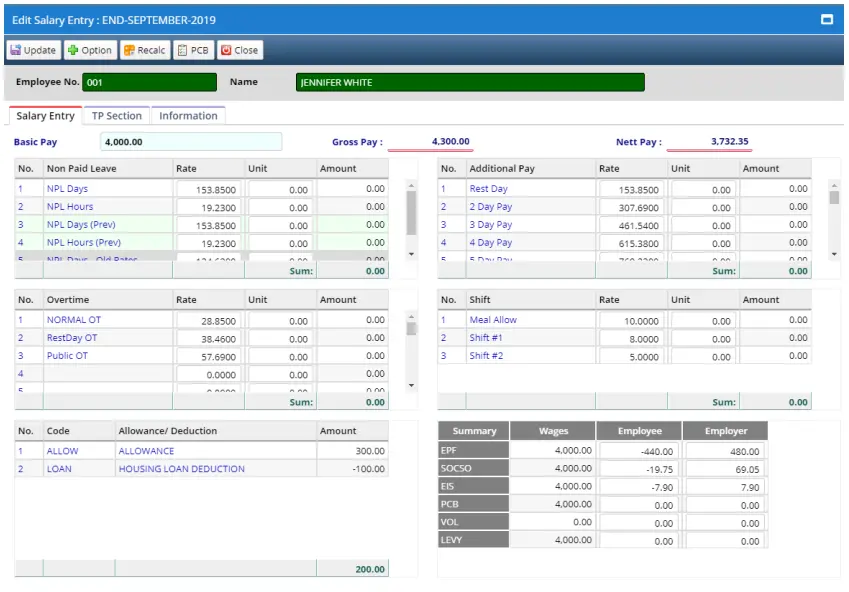849x592 pixels.
Task: Click the down arrow on Non Paid Leave scrollbar
Action: point(410,253)
